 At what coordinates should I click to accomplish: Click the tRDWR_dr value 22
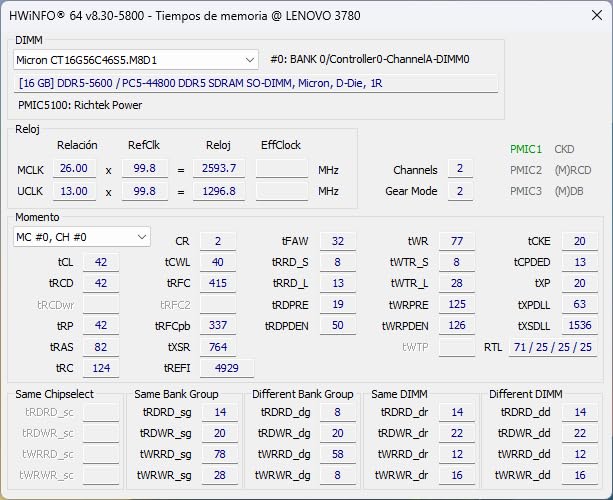click(x=457, y=433)
